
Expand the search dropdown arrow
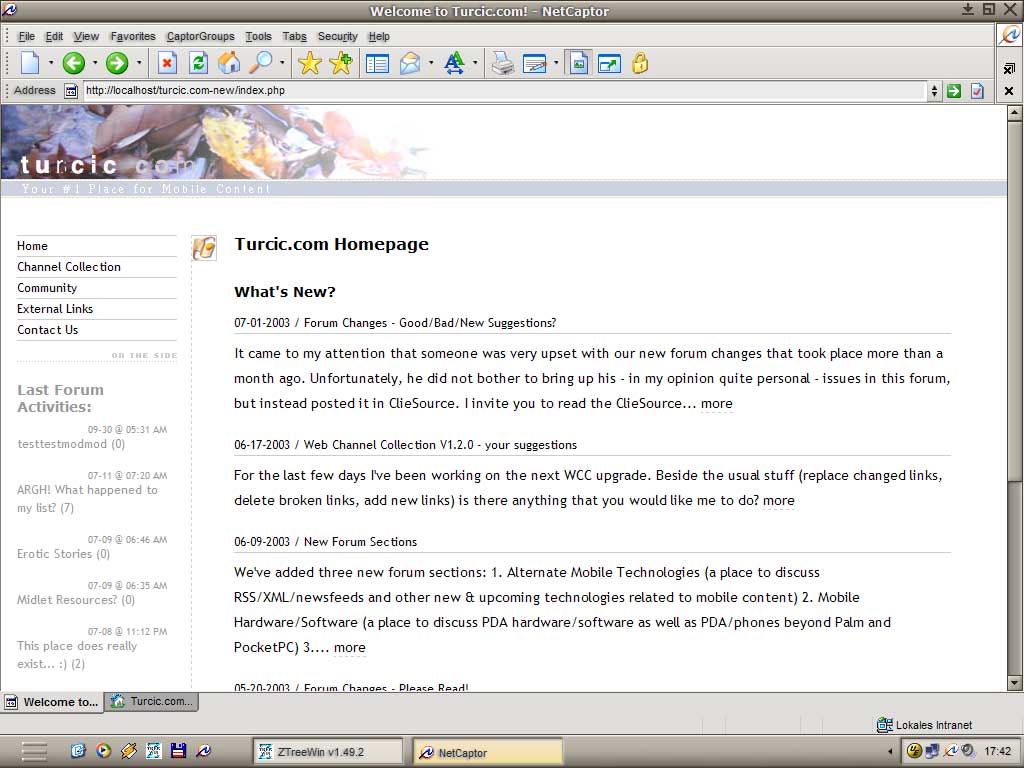[x=282, y=63]
